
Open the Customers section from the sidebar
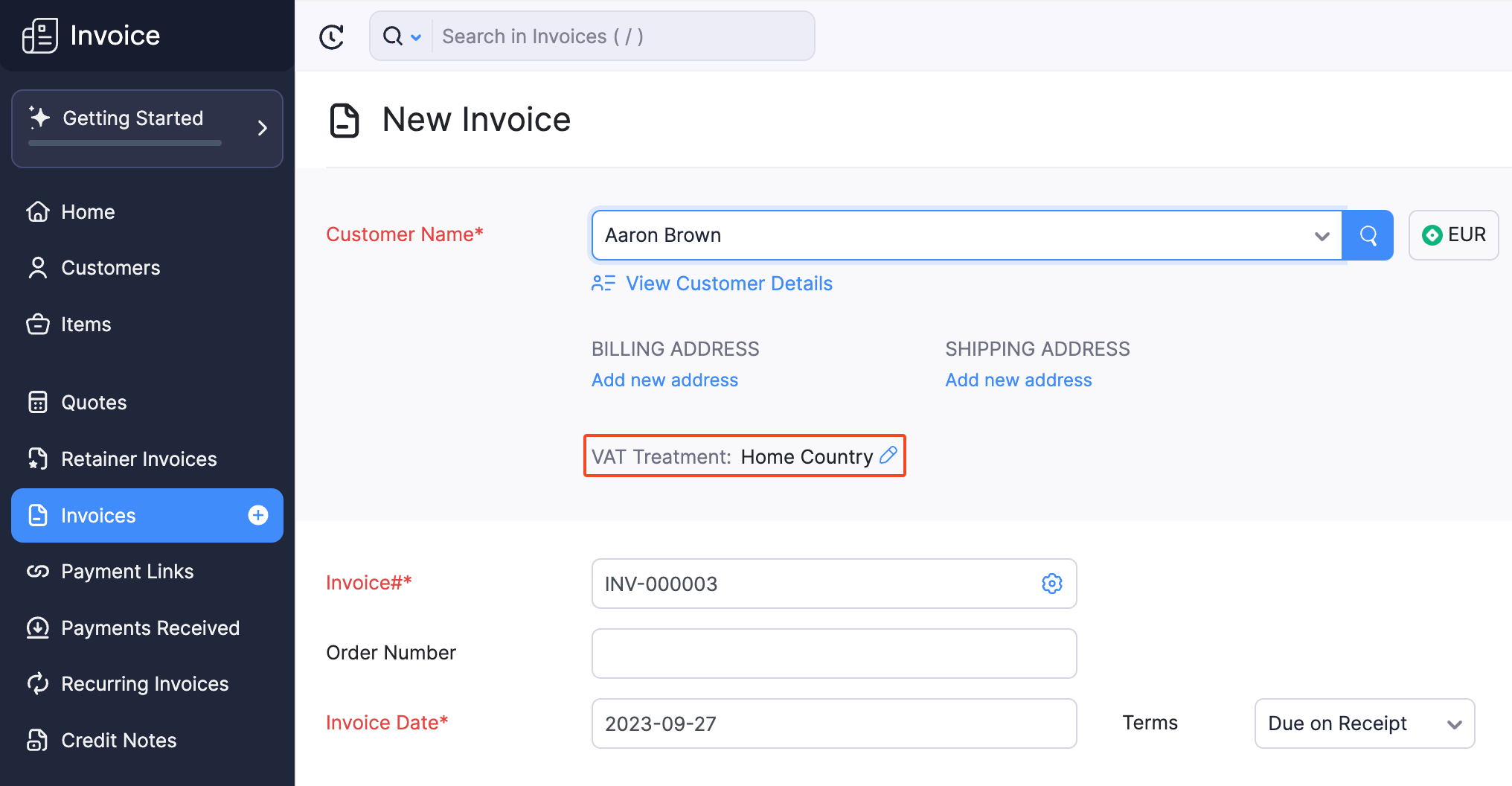[x=110, y=268]
